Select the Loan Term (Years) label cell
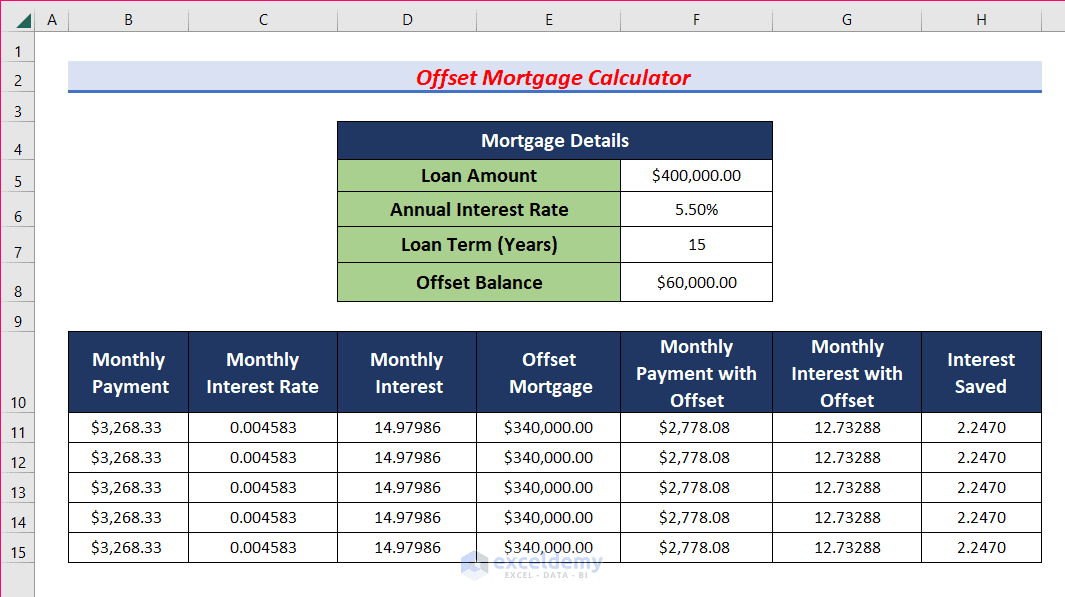The width and height of the screenshot is (1065, 597). (x=479, y=245)
